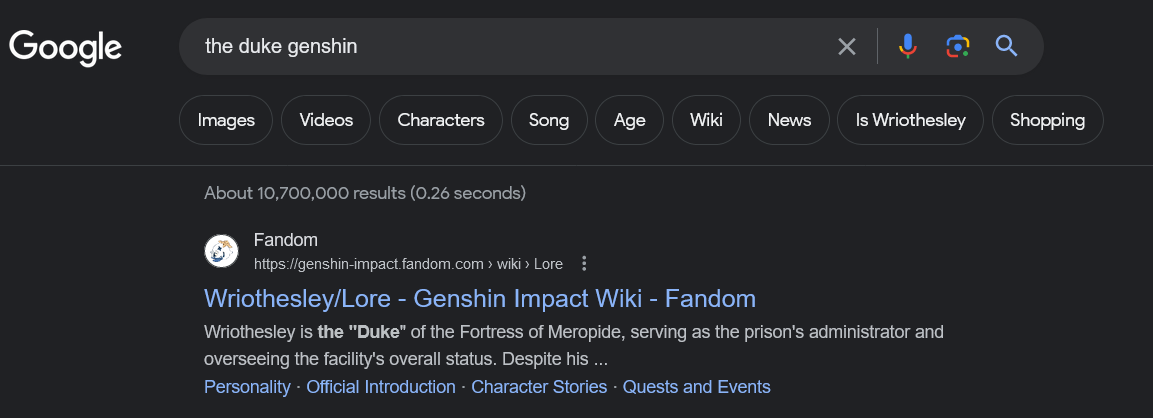This screenshot has height=418, width=1153.
Task: Open Google Lens image search
Action: click(957, 46)
